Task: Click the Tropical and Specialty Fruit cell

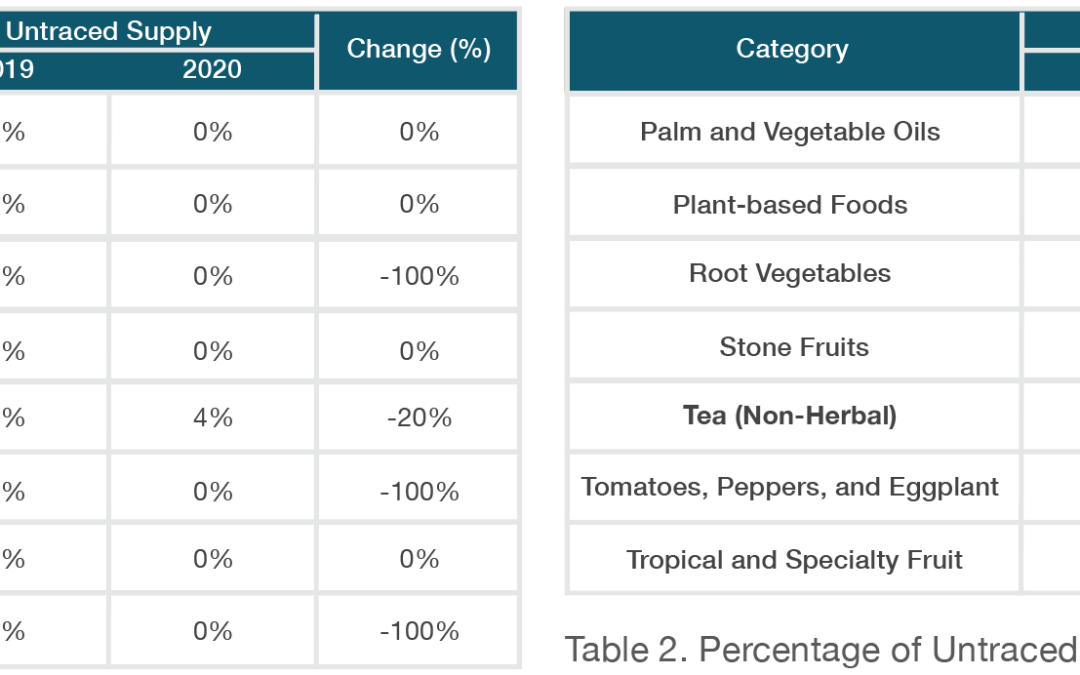Action: (793, 559)
